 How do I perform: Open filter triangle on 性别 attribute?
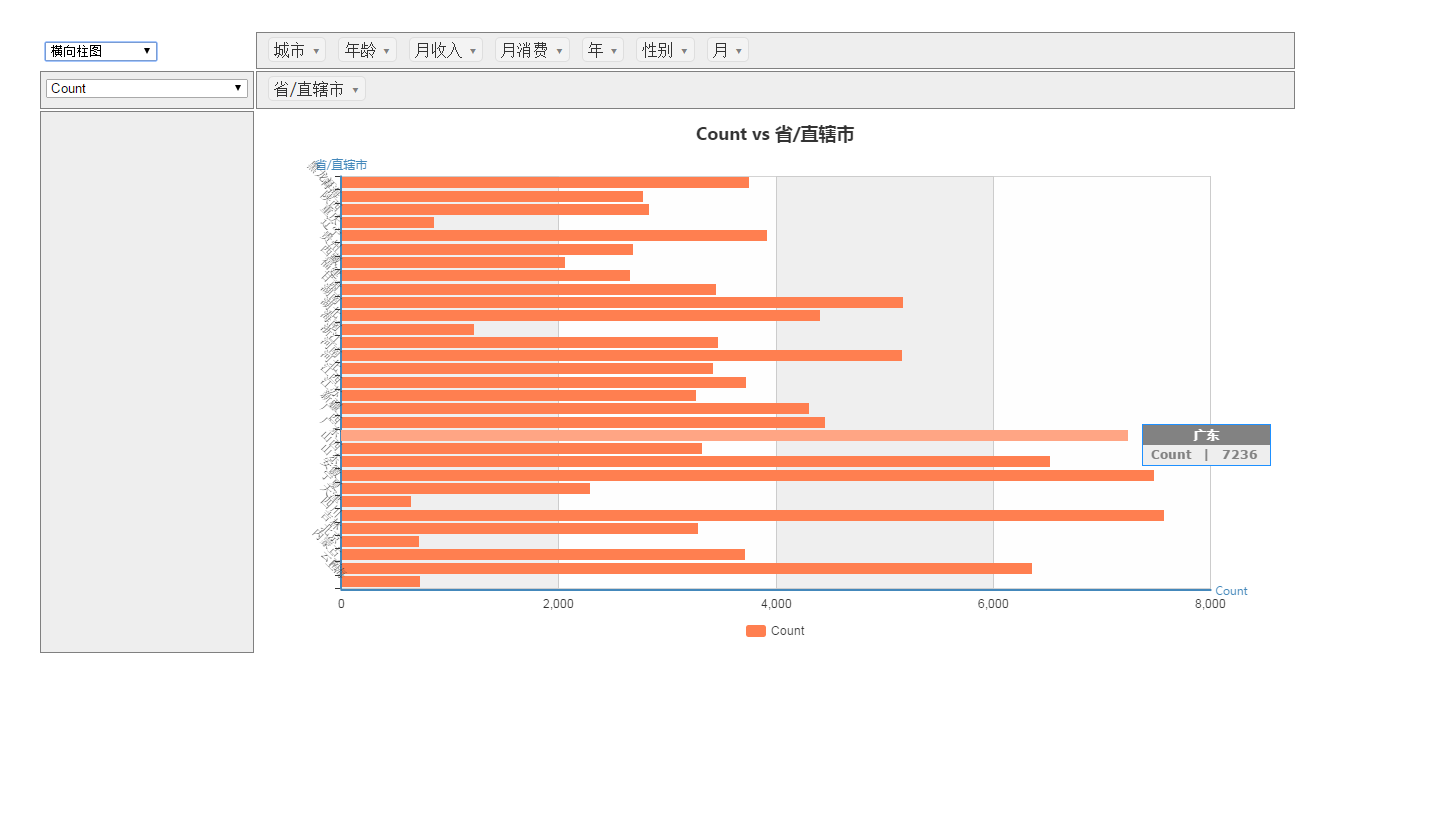(684, 51)
